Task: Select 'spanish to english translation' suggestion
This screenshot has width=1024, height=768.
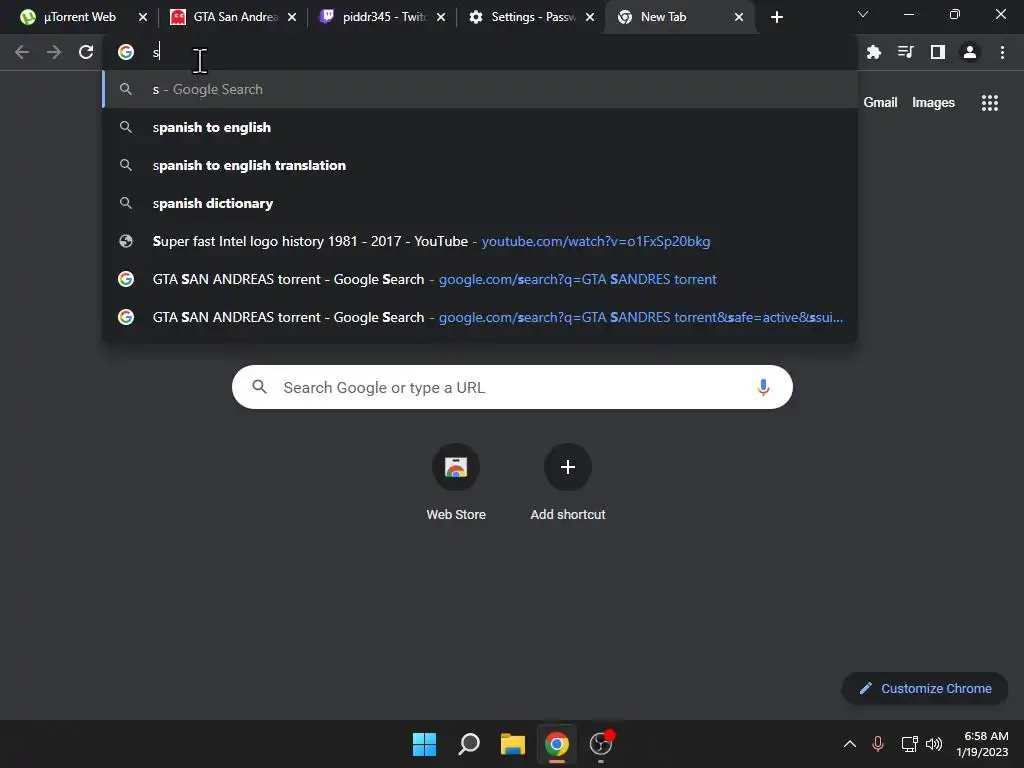Action: 480,165
